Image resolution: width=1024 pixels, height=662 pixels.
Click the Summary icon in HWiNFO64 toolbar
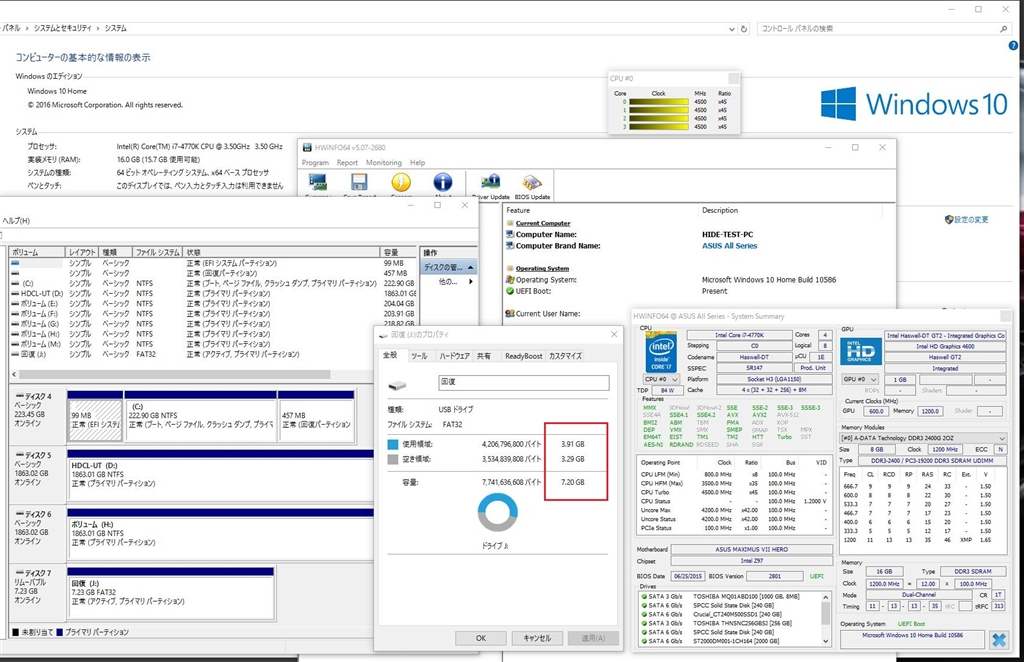click(318, 183)
